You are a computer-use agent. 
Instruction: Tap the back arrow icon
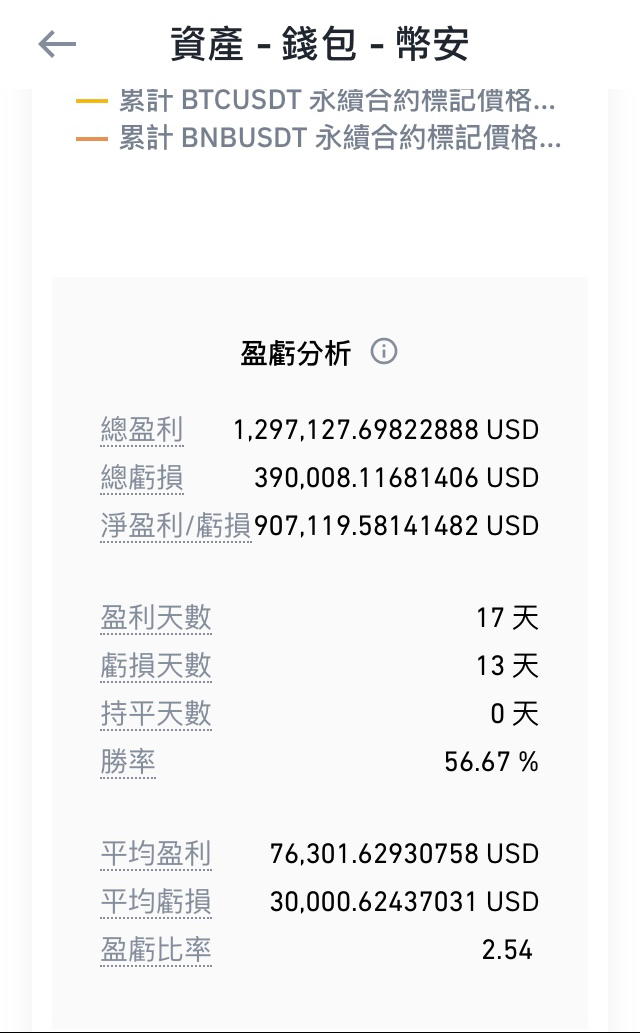click(57, 44)
